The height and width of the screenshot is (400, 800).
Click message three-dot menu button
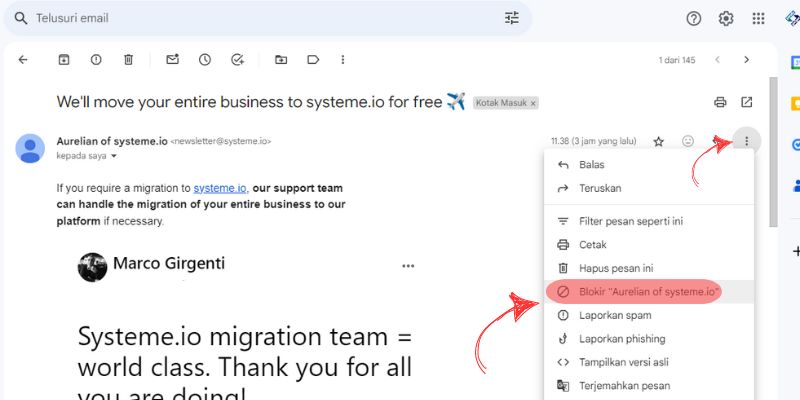pyautogui.click(x=746, y=141)
